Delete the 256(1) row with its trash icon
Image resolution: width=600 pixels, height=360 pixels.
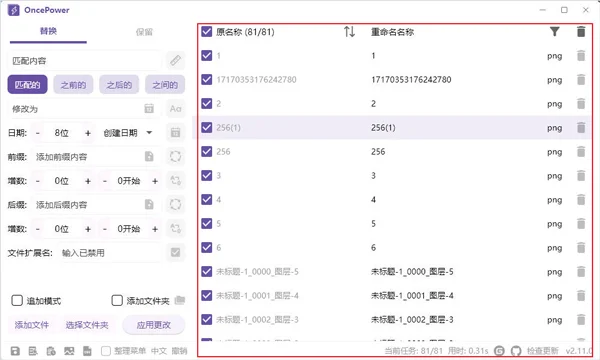point(581,127)
